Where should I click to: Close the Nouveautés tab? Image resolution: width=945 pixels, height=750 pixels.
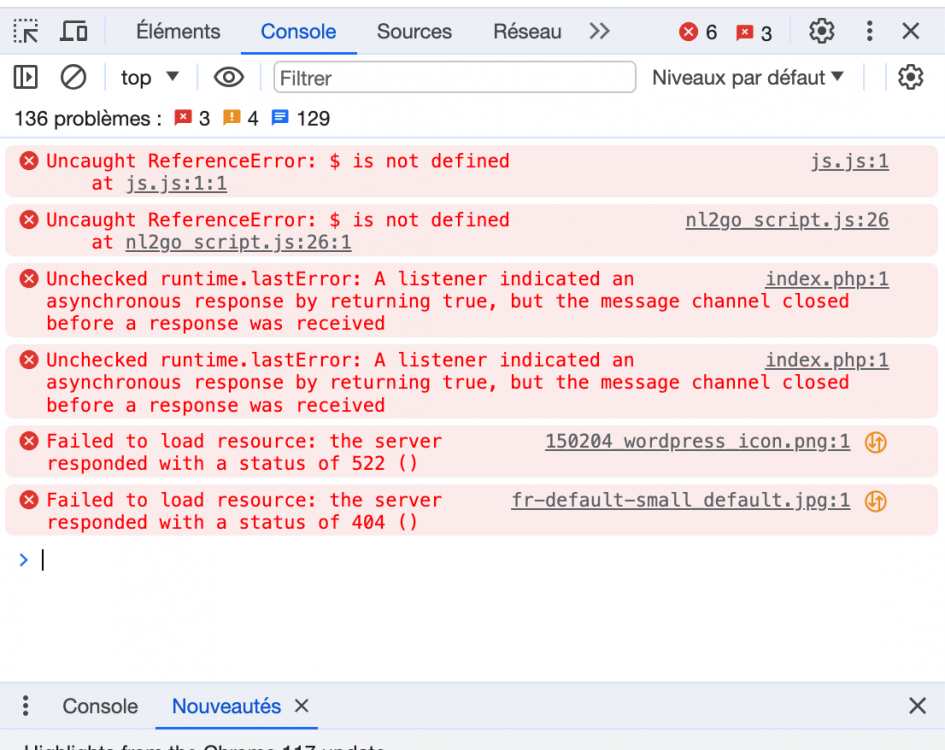(302, 705)
